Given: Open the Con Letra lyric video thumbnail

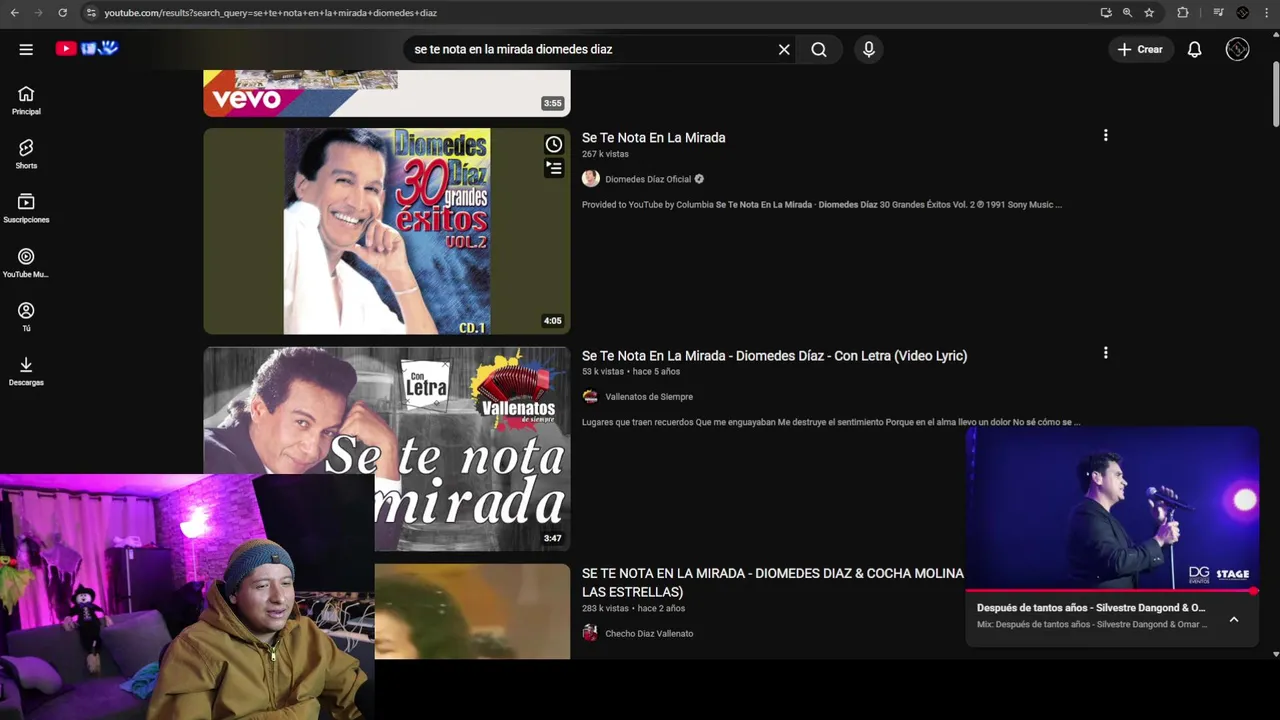Looking at the screenshot, I should (x=386, y=448).
